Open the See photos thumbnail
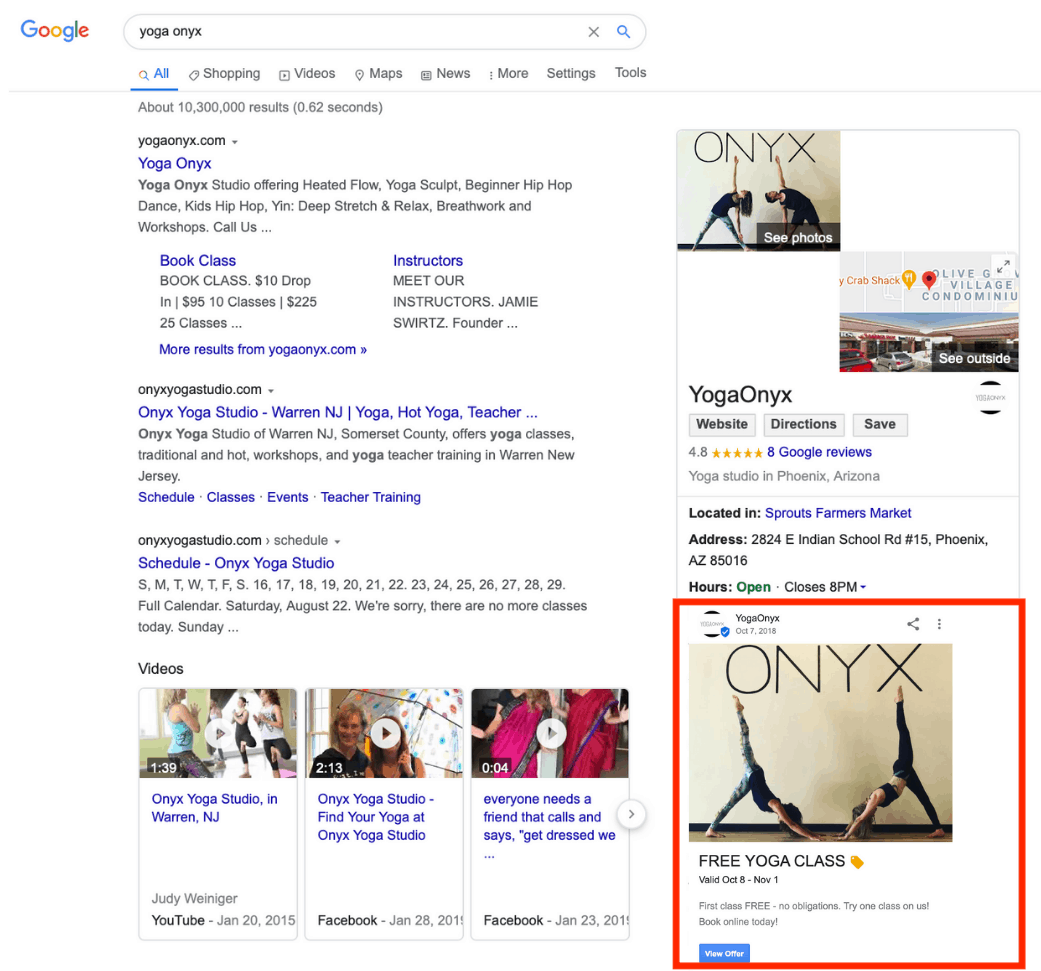Viewport: 1041px width, 971px height. click(x=759, y=191)
